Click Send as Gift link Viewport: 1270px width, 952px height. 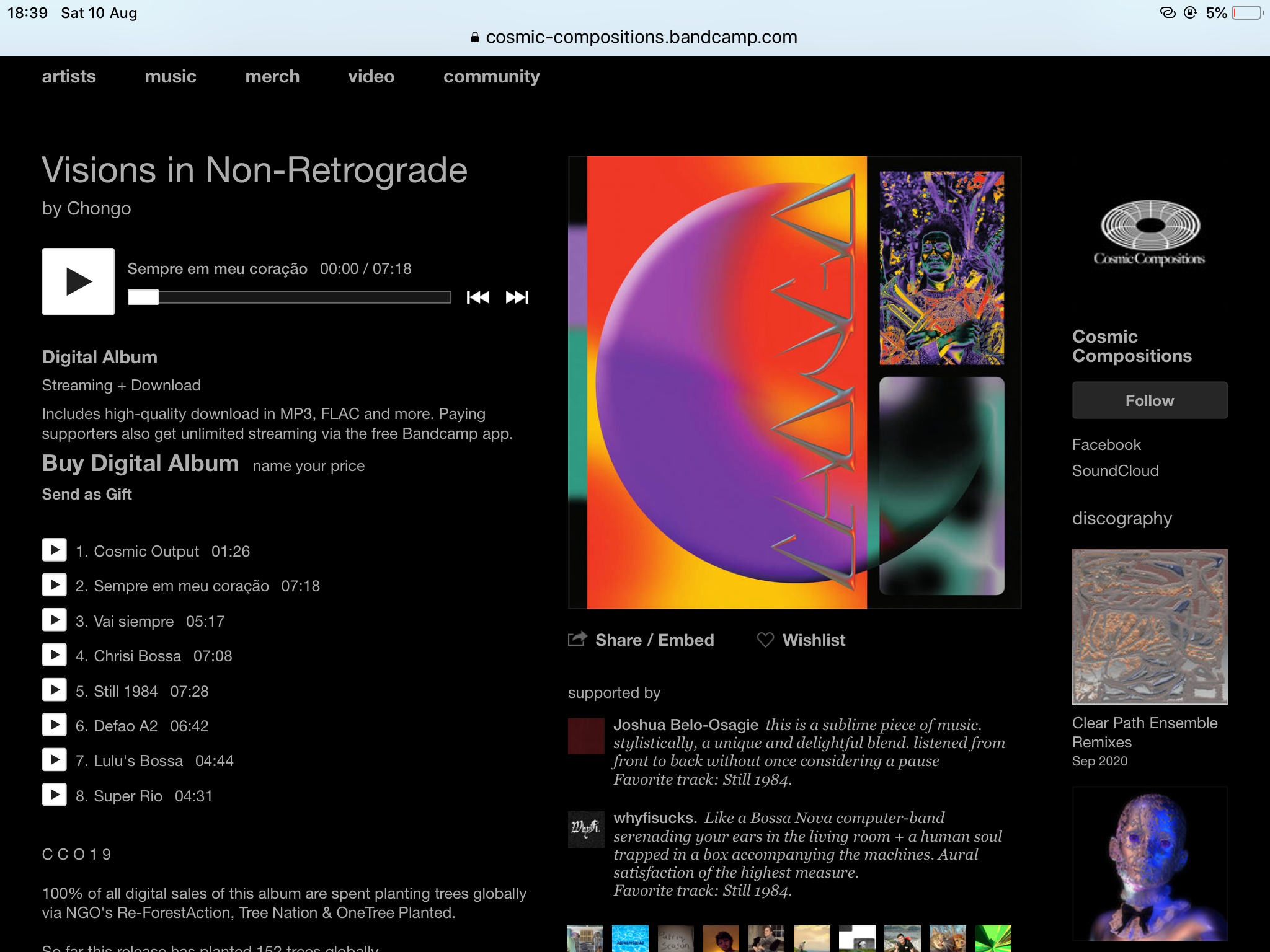[x=87, y=494]
